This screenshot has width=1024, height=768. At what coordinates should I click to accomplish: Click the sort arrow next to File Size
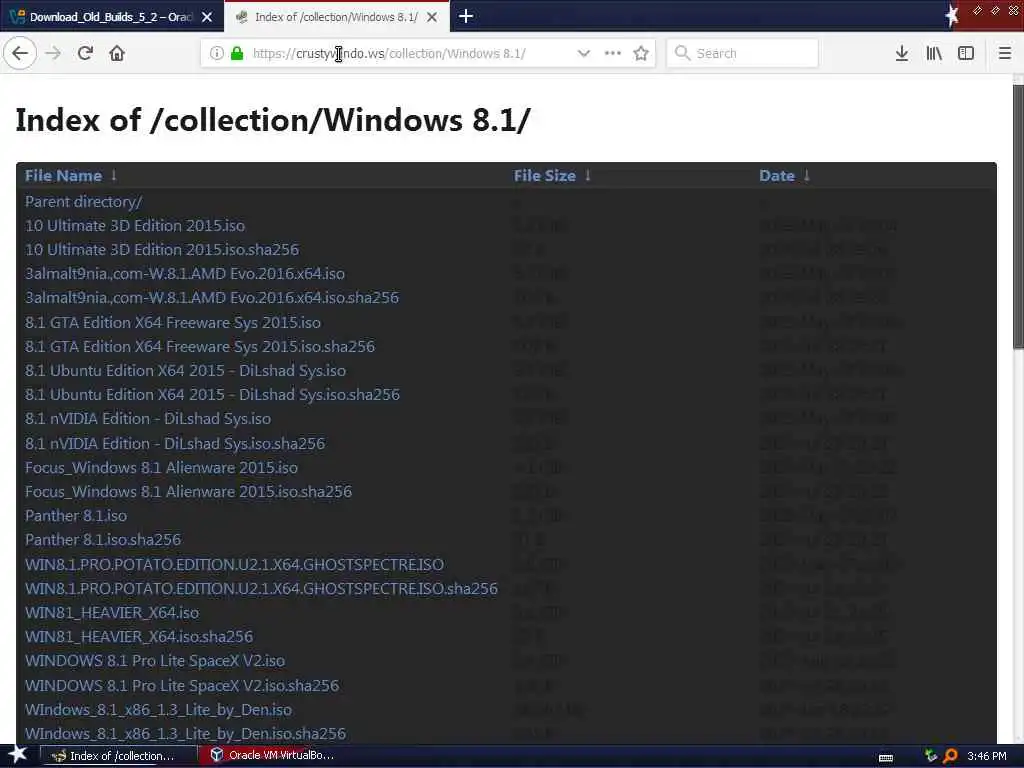(588, 175)
